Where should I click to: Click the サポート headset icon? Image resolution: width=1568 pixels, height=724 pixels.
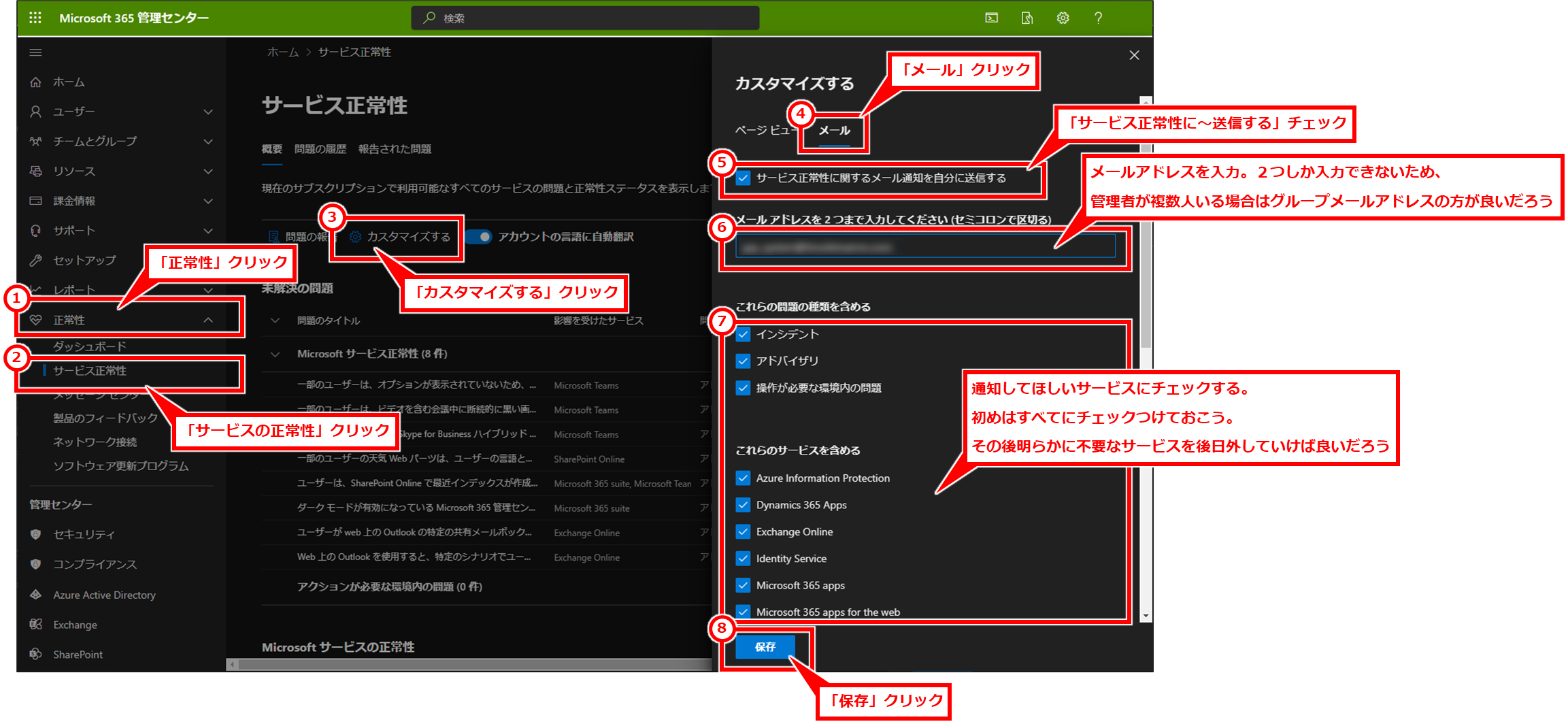(36, 231)
